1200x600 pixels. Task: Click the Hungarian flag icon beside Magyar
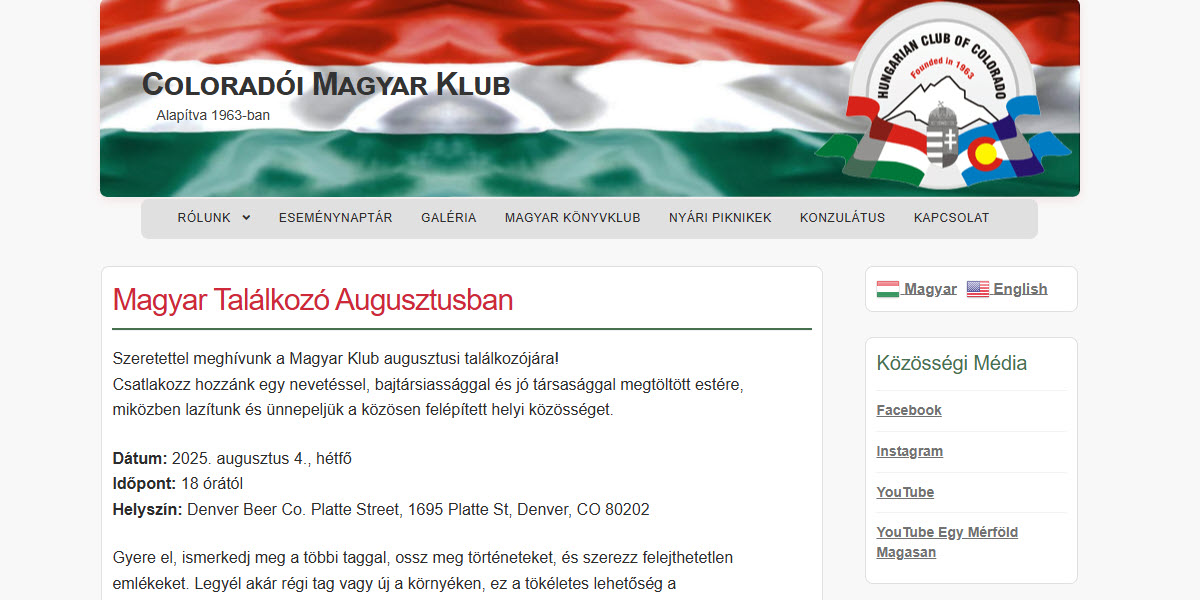tap(886, 288)
